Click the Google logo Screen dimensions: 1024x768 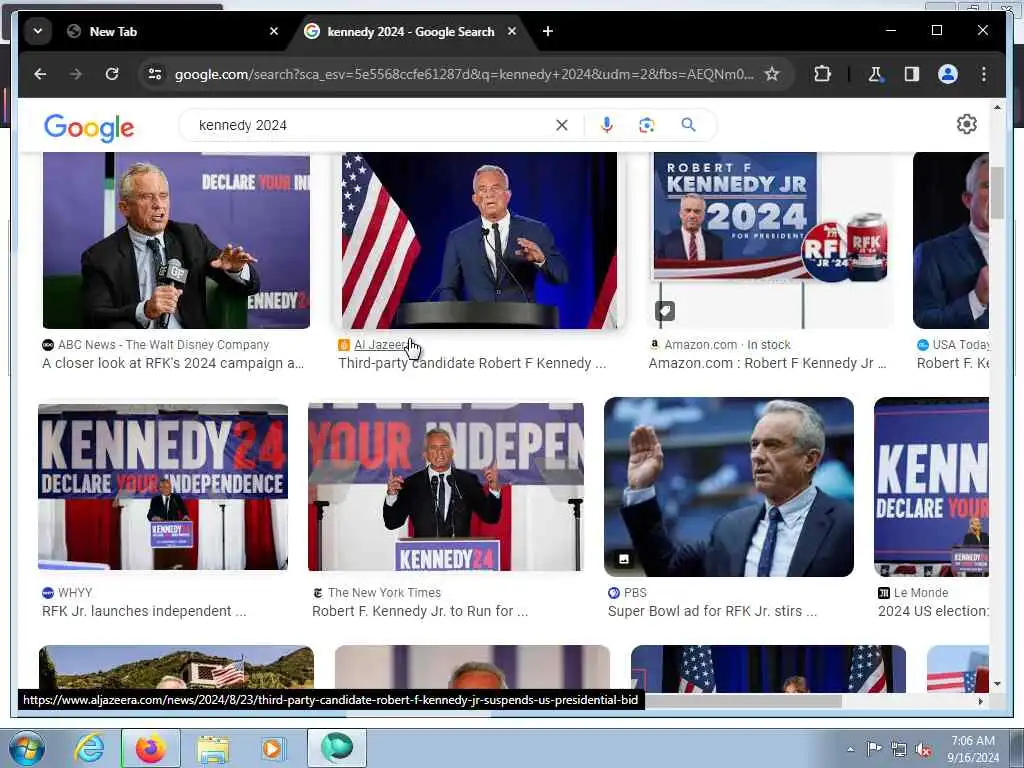(89, 127)
